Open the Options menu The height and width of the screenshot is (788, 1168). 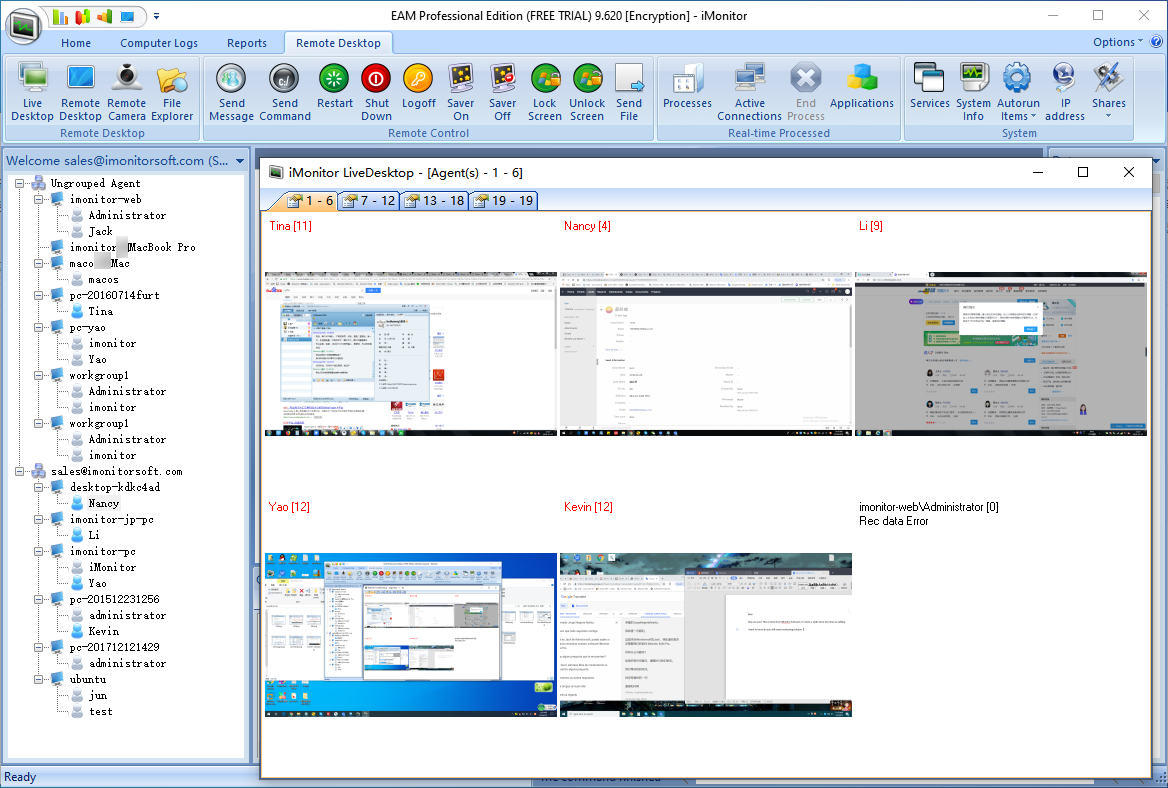pyautogui.click(x=1117, y=42)
